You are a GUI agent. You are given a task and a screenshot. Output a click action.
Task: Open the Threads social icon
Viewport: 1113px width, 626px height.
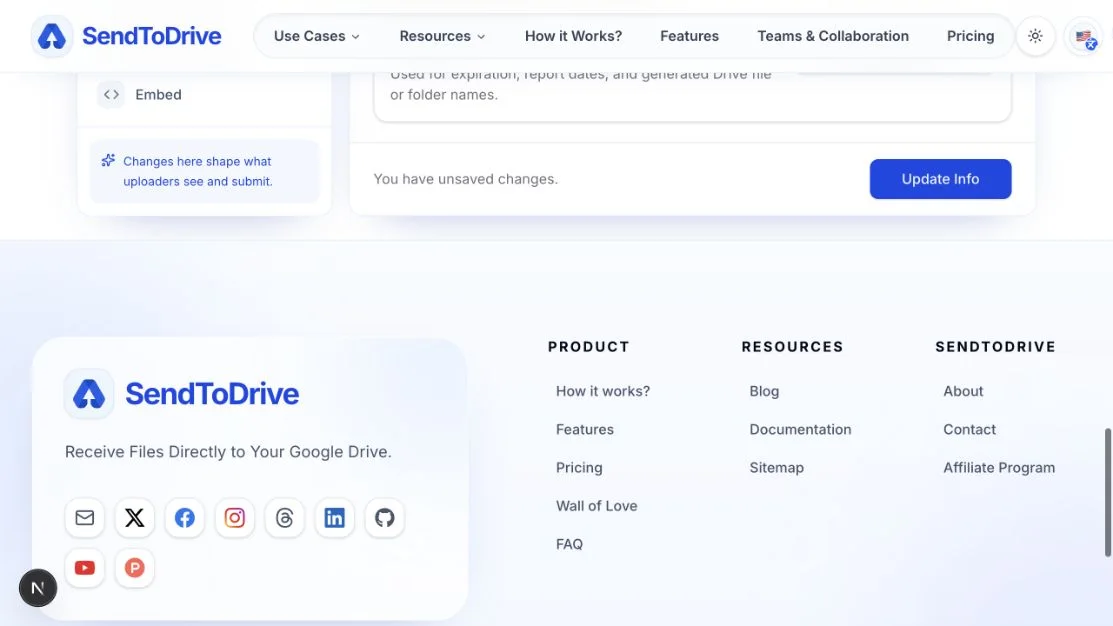point(285,517)
